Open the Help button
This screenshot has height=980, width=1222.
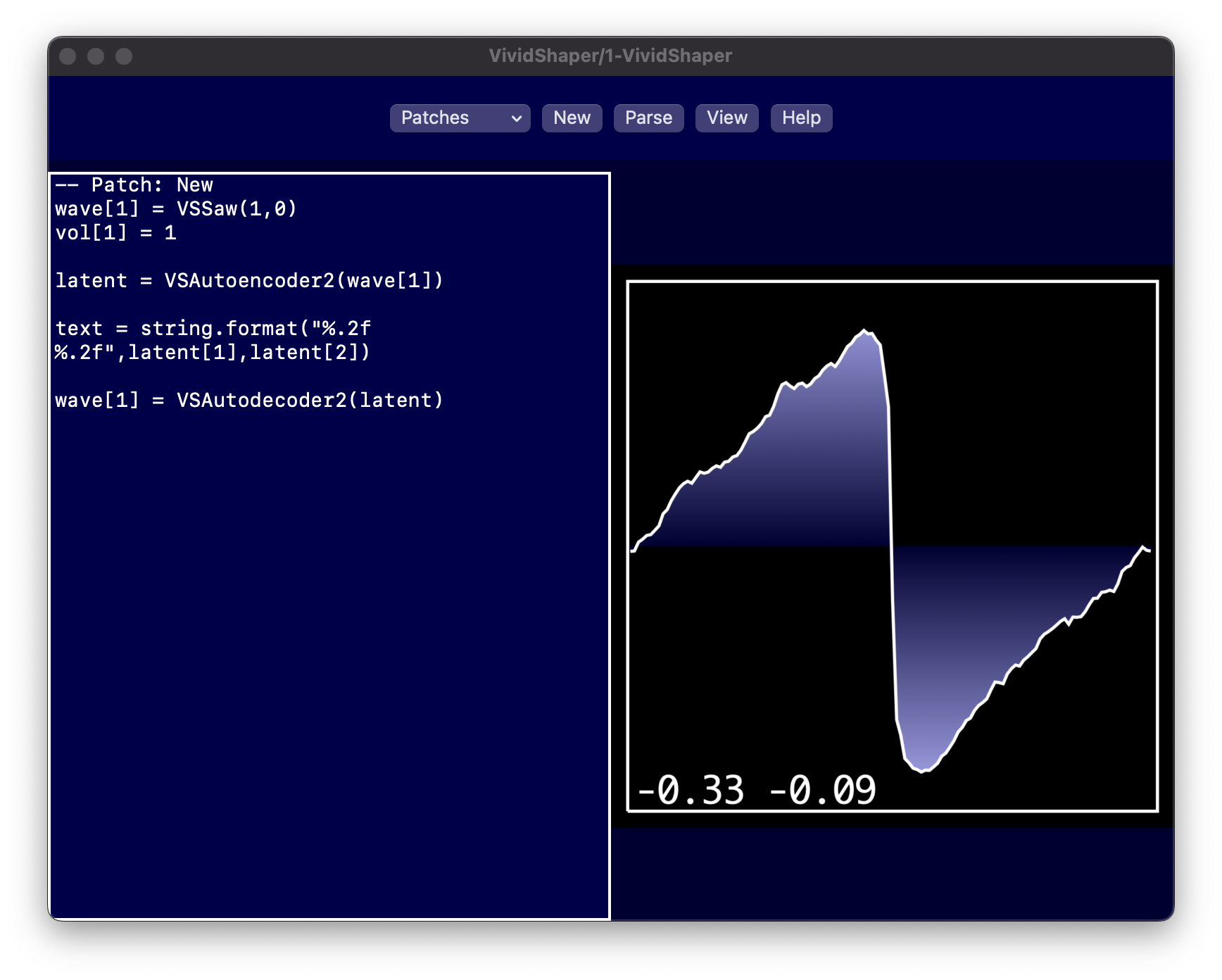[801, 118]
